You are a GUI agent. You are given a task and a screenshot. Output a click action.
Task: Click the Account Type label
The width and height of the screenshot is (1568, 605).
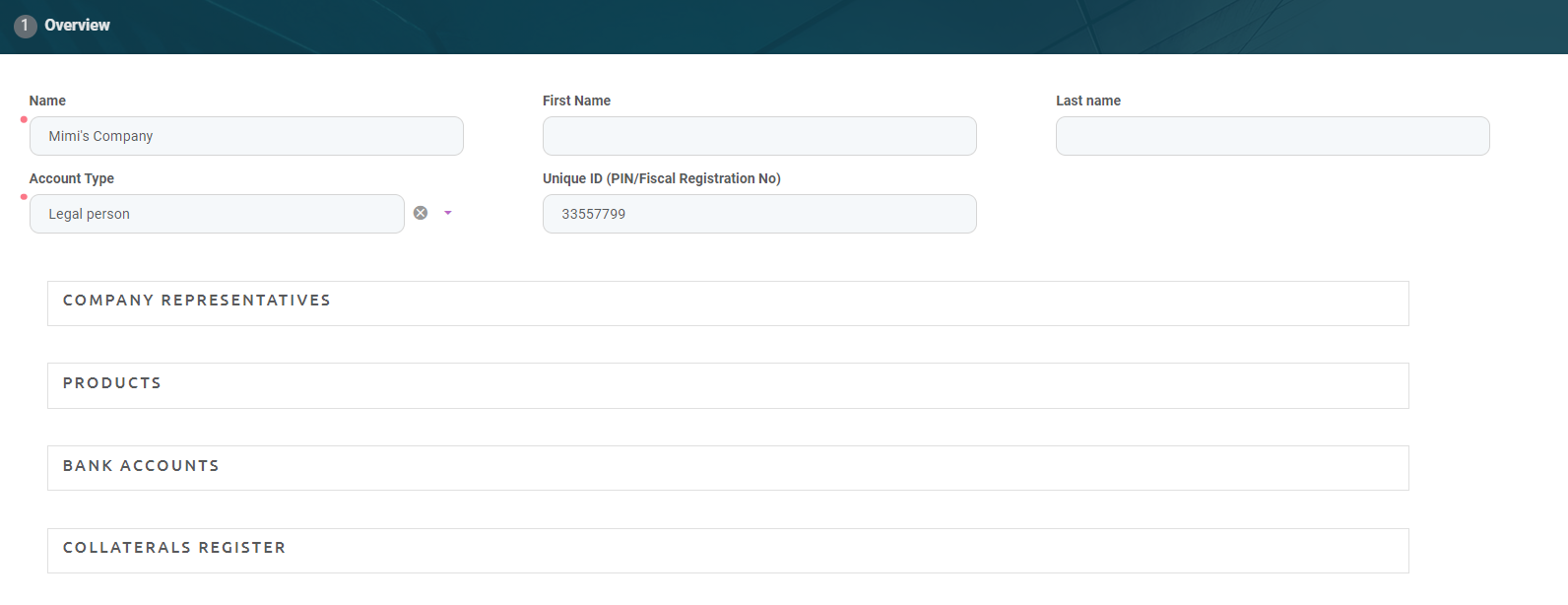pyautogui.click(x=71, y=178)
